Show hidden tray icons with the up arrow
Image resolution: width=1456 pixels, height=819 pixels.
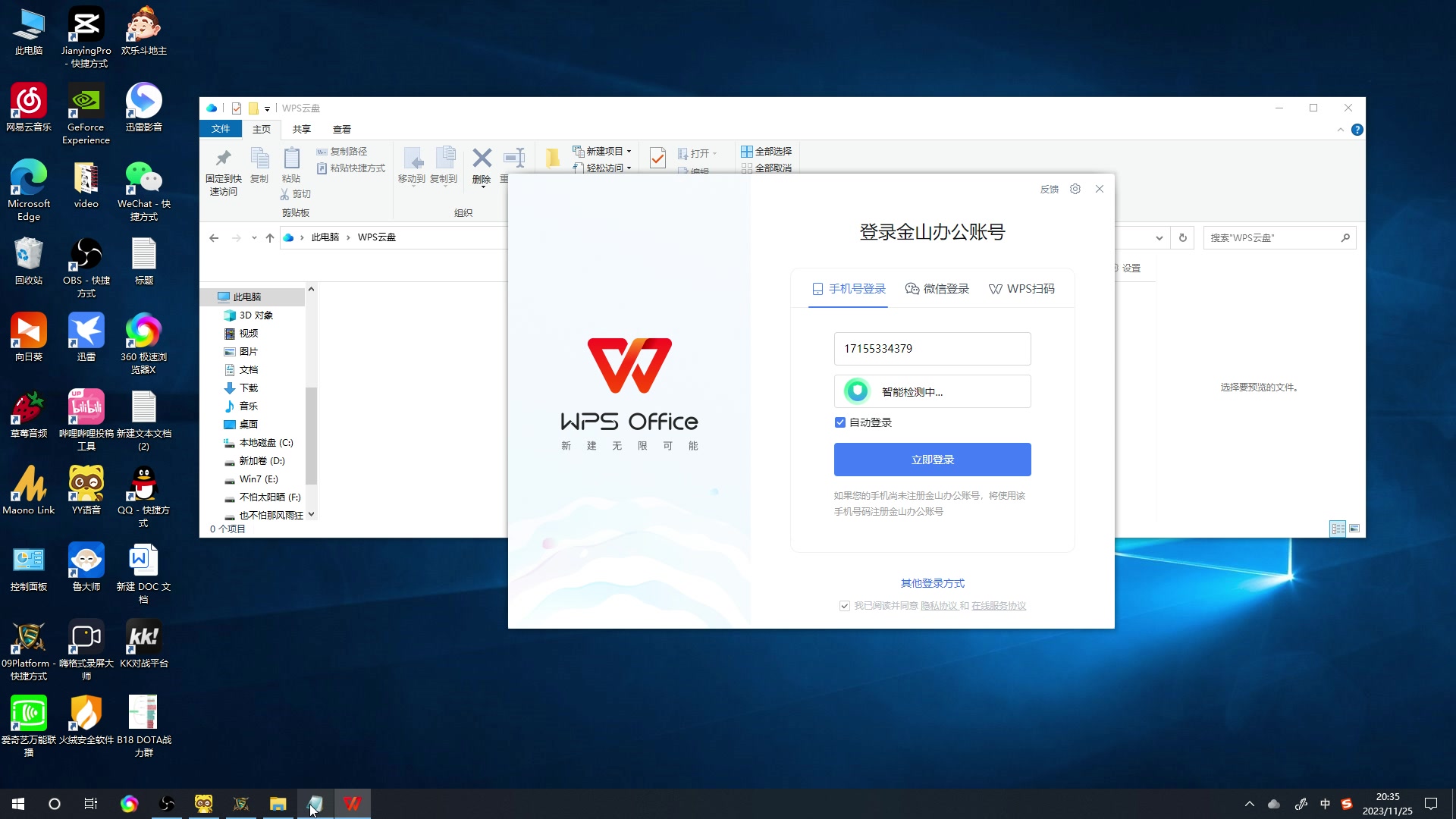click(x=1250, y=804)
